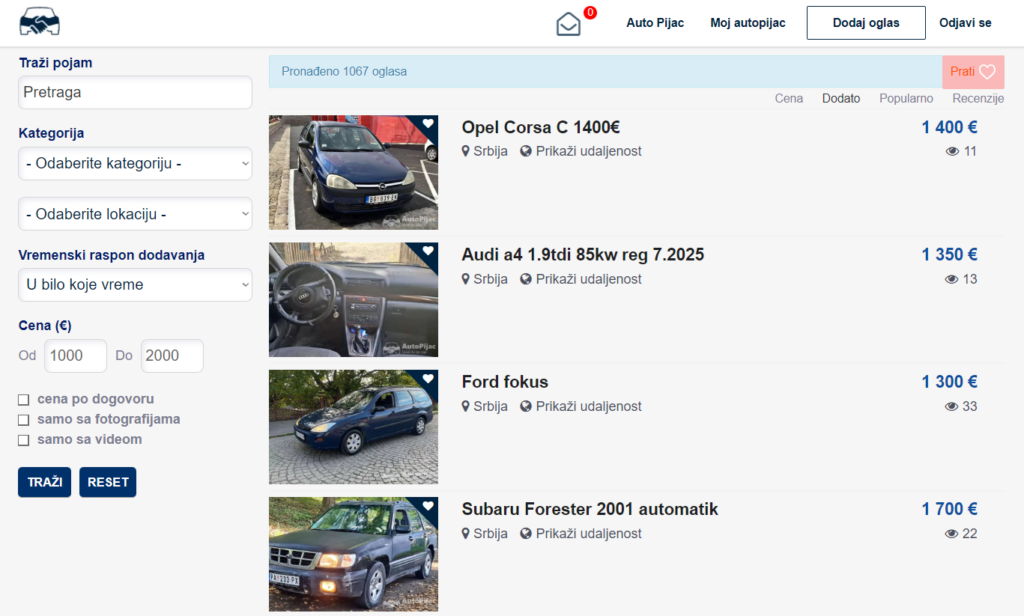The height and width of the screenshot is (616, 1024).
Task: Click the Dodaj oglas button
Action: 866,23
